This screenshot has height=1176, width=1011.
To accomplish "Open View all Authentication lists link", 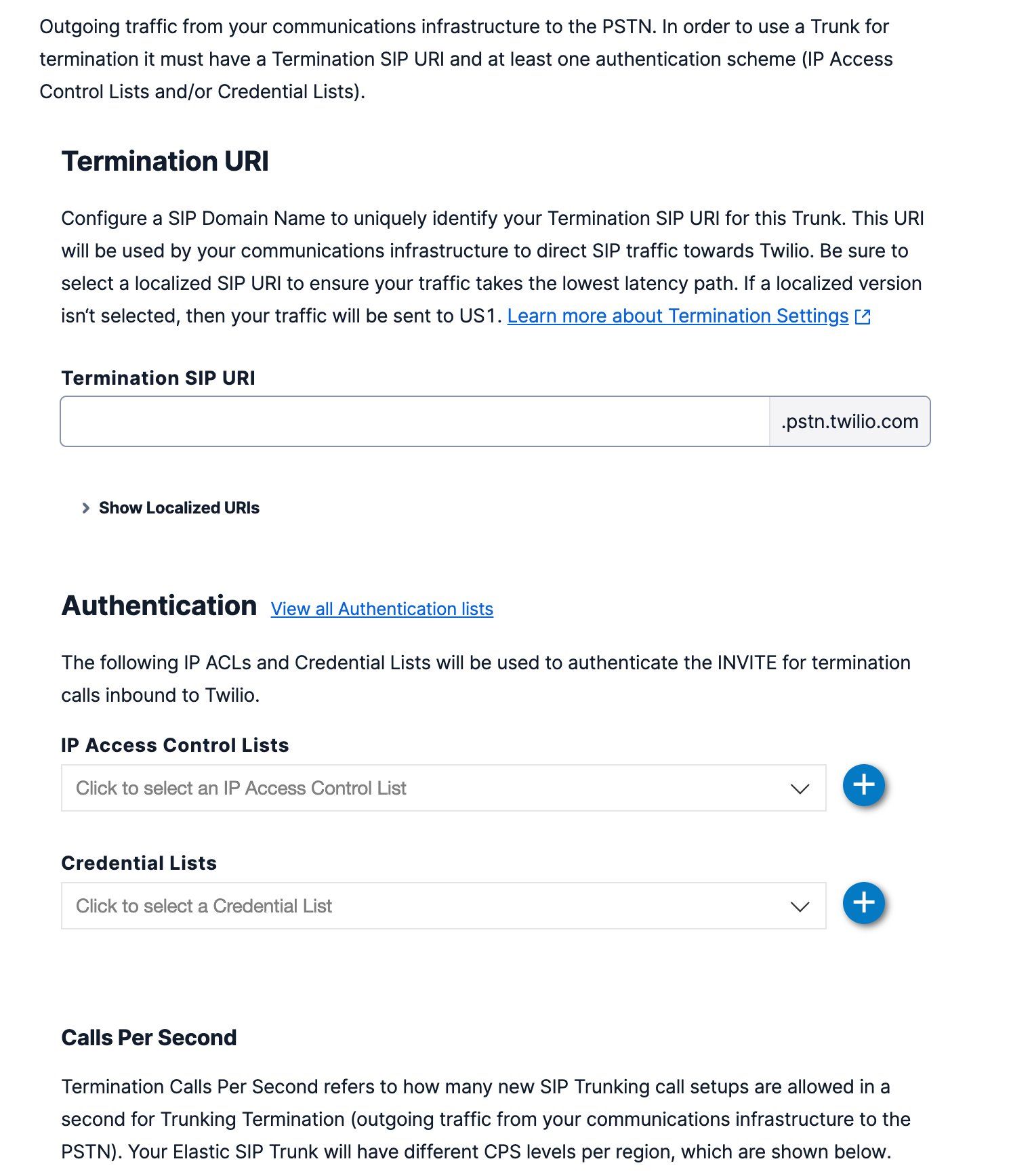I will (x=381, y=609).
